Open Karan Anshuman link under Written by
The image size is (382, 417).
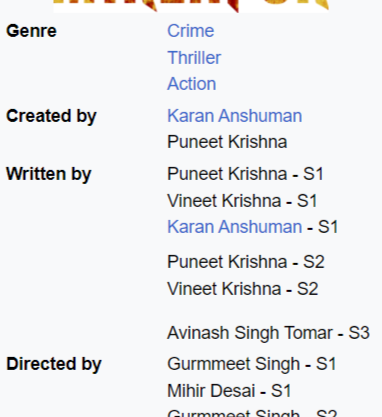click(x=235, y=227)
